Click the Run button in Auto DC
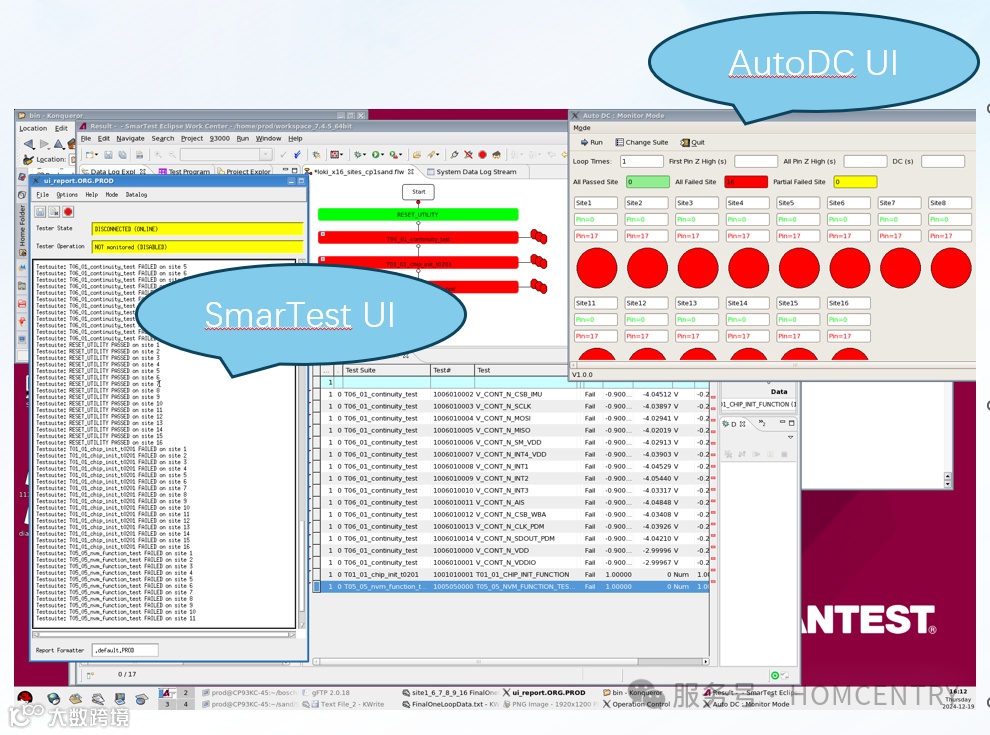This screenshot has width=990, height=735. [592, 142]
